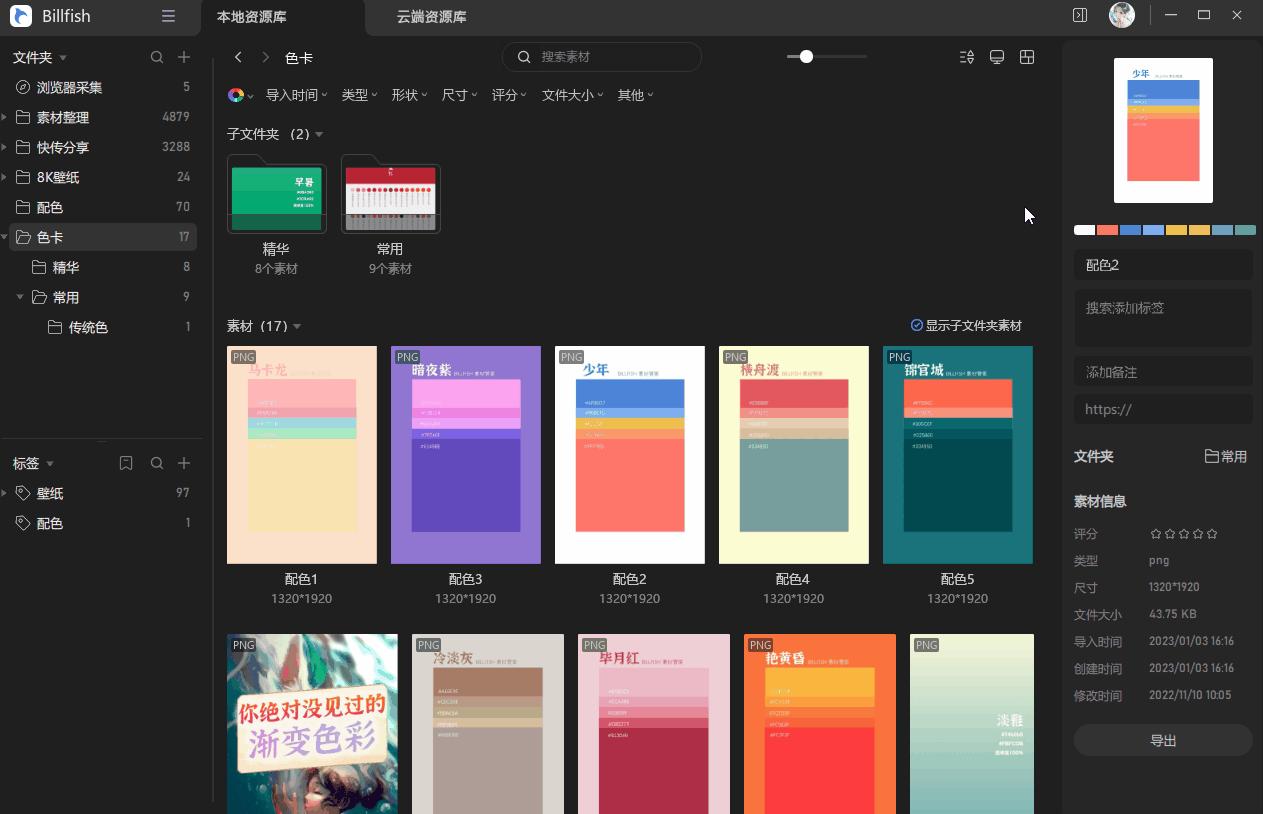1263x814 pixels.
Task: Open the color filter palette icon
Action: (235, 95)
